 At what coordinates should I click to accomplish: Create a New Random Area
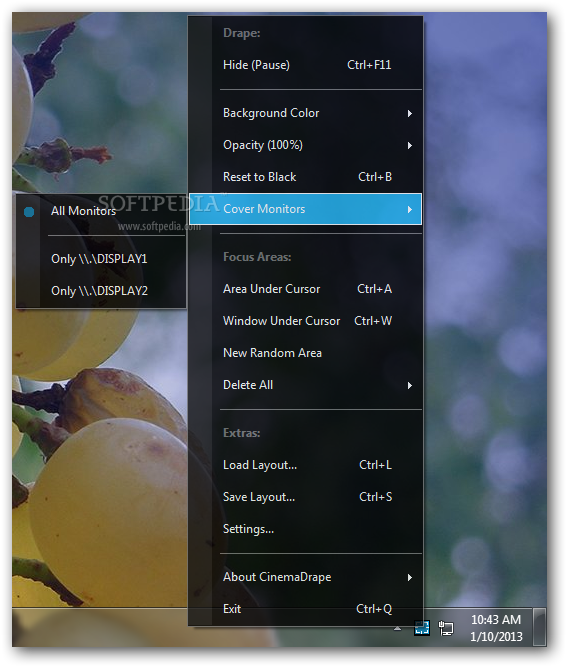pyautogui.click(x=305, y=353)
